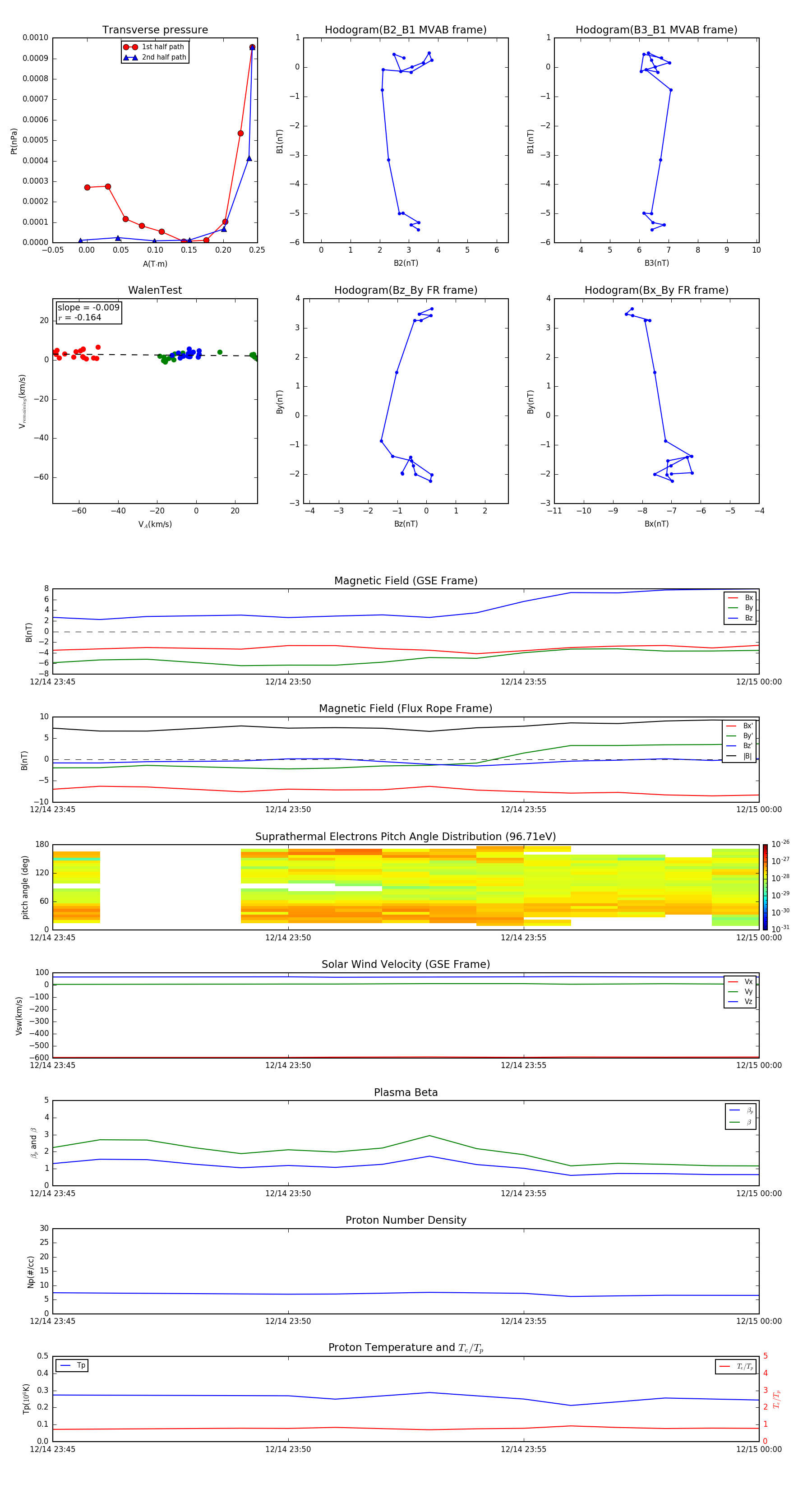The width and height of the screenshot is (812, 1489).
Task: Click the "Tp(10^6K)" y-axis label
Action: coord(27,1399)
